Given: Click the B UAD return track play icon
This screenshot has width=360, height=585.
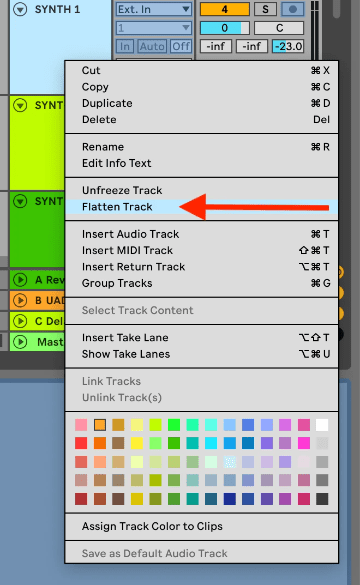Looking at the screenshot, I should click(20, 300).
